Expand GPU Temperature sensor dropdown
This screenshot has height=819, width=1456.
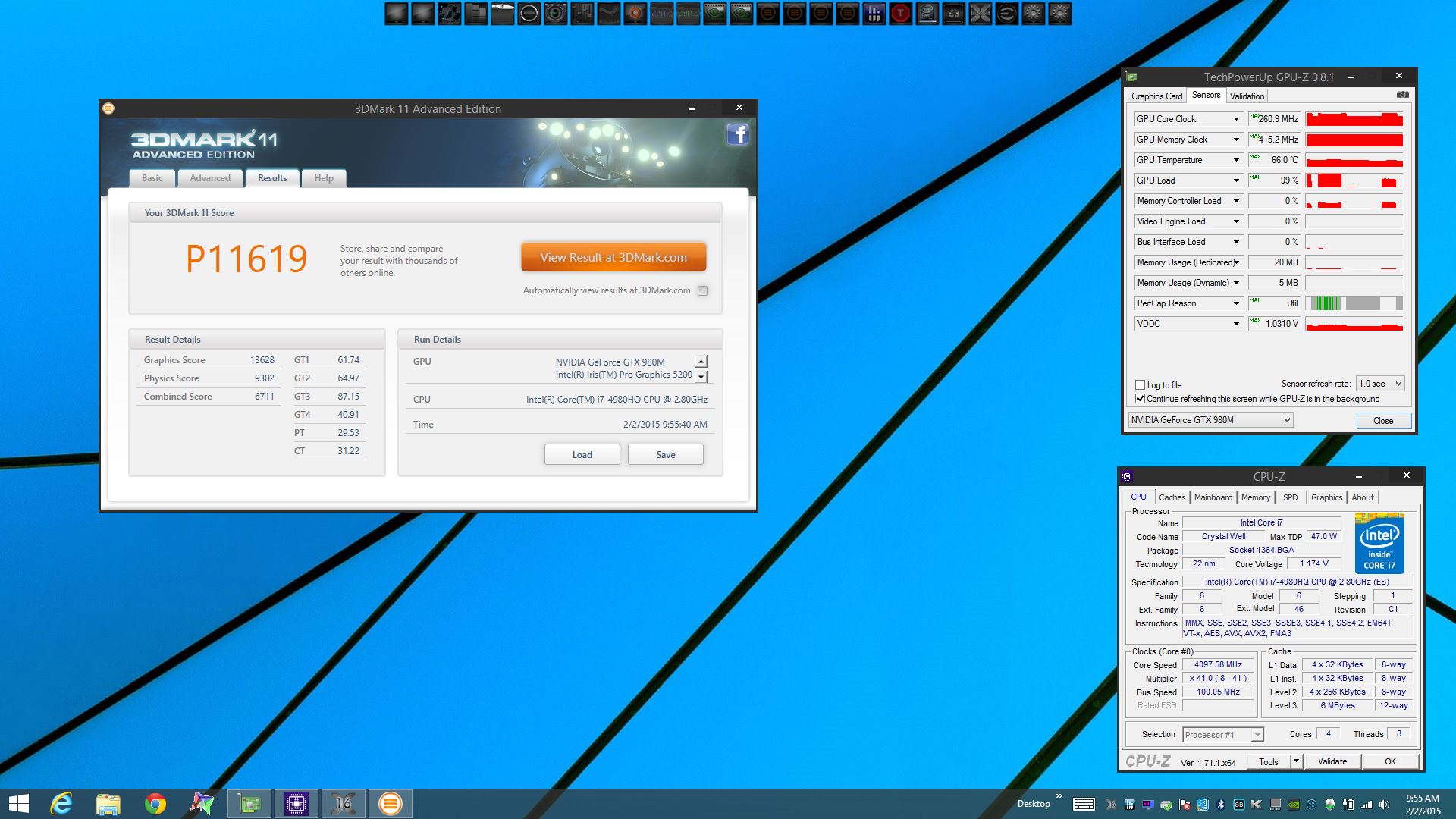pyautogui.click(x=1236, y=160)
